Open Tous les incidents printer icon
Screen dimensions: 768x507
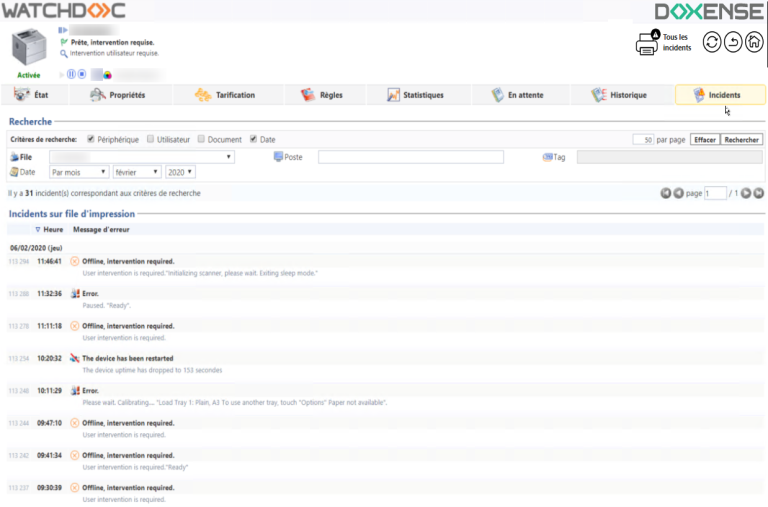point(647,43)
